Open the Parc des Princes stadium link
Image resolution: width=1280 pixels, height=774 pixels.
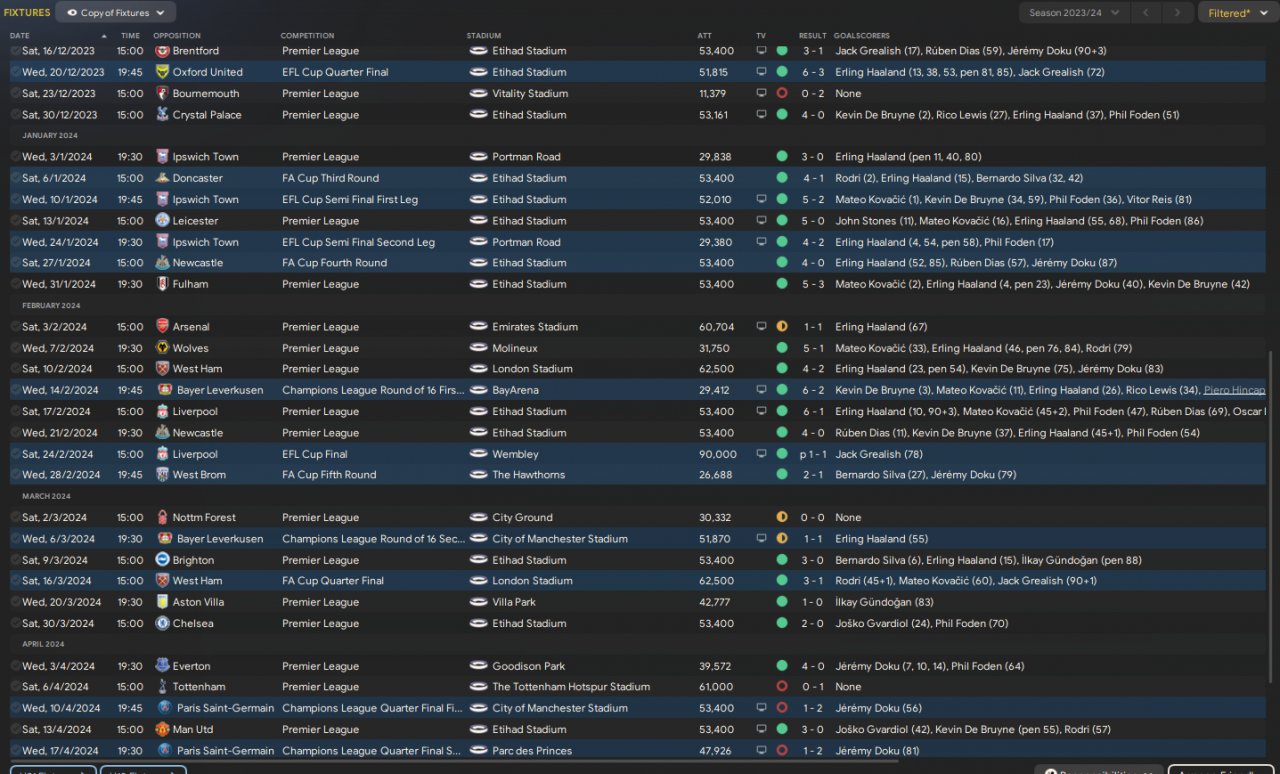pyautogui.click(x=532, y=751)
